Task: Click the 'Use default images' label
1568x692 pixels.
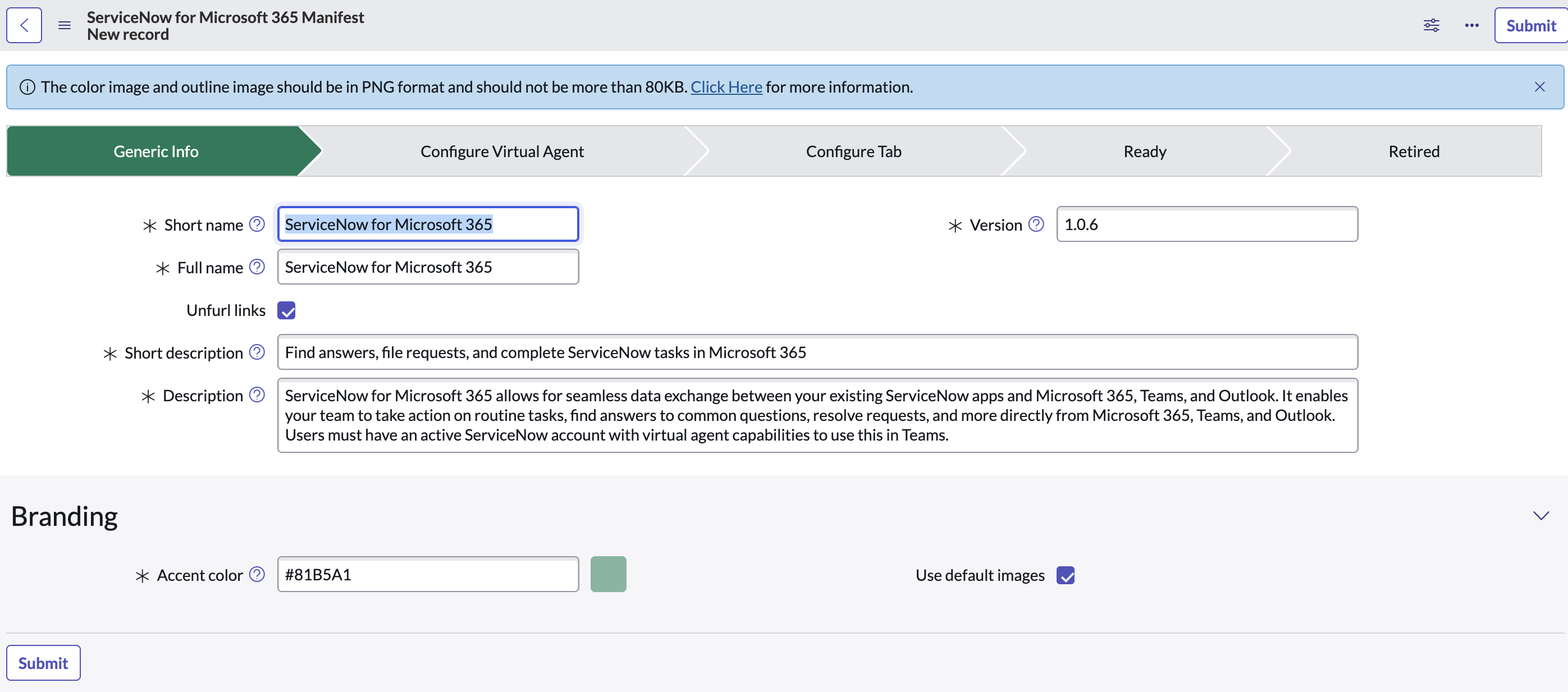Action: coord(980,575)
